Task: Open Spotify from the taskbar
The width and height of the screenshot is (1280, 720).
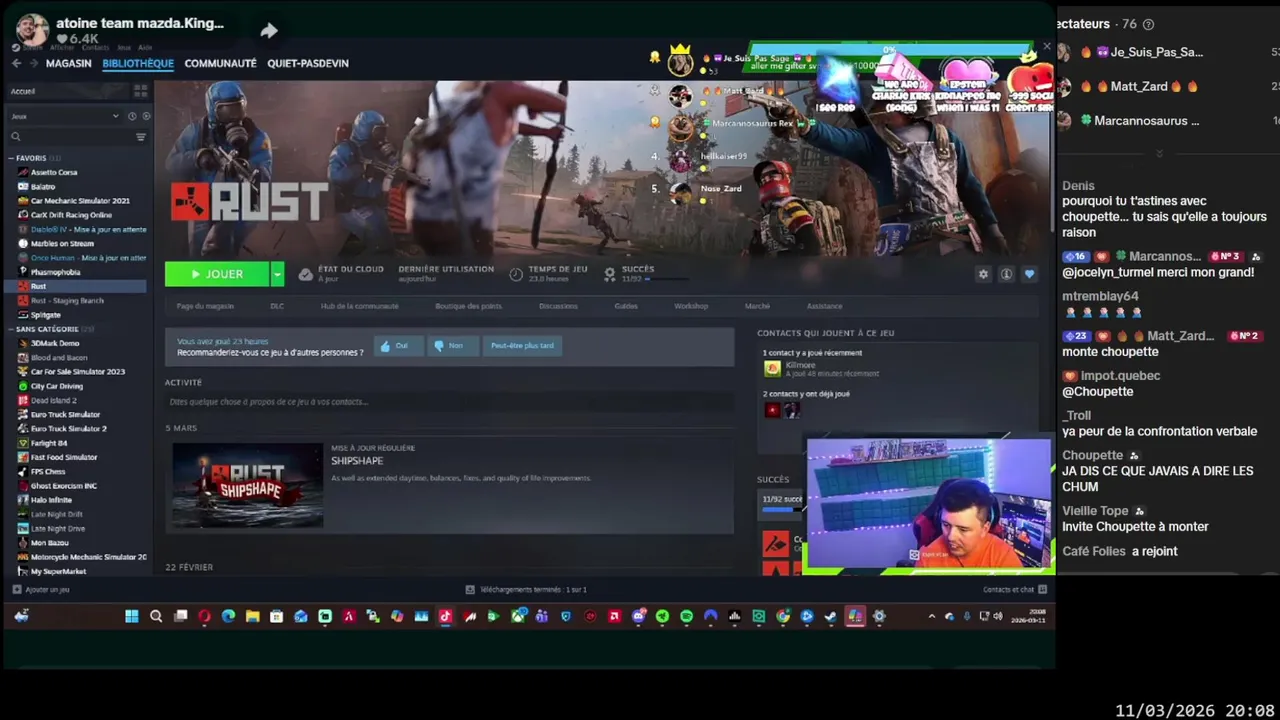Action: (686, 617)
